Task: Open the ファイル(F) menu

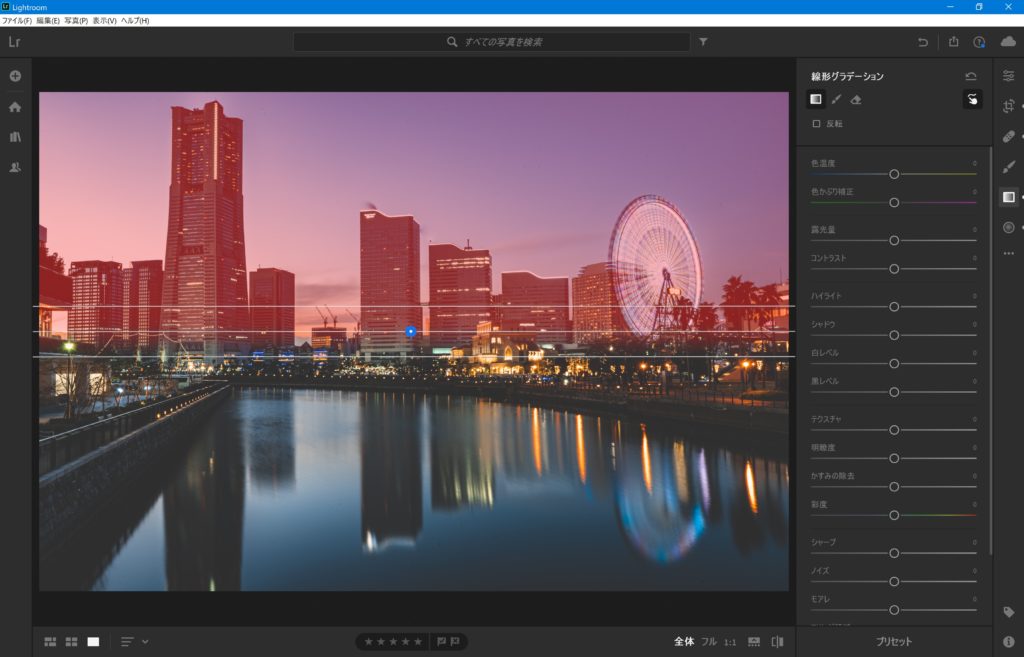Action: [16, 21]
